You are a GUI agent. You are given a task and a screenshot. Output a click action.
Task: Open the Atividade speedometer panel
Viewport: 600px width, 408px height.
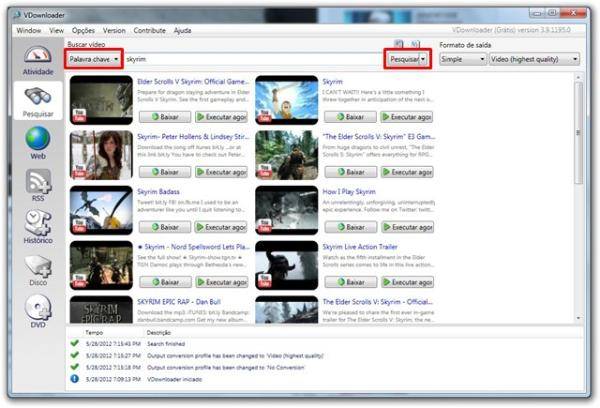[x=38, y=60]
